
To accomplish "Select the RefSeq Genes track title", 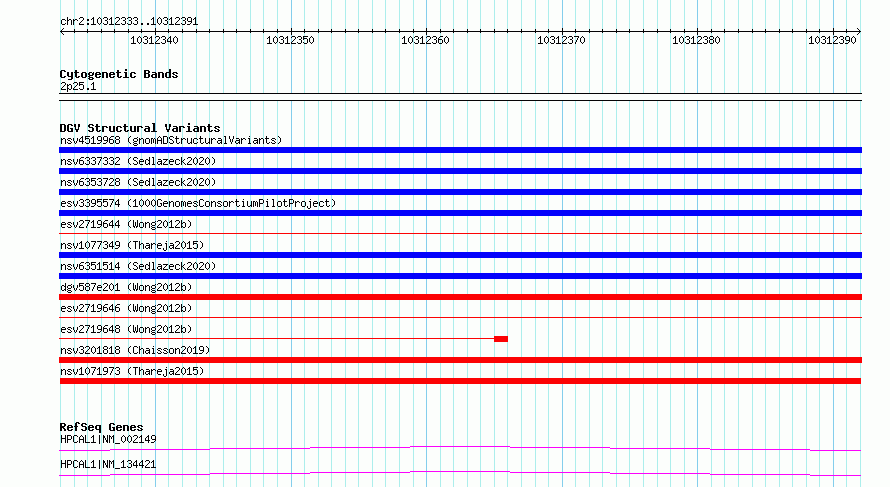I will (x=101, y=427).
